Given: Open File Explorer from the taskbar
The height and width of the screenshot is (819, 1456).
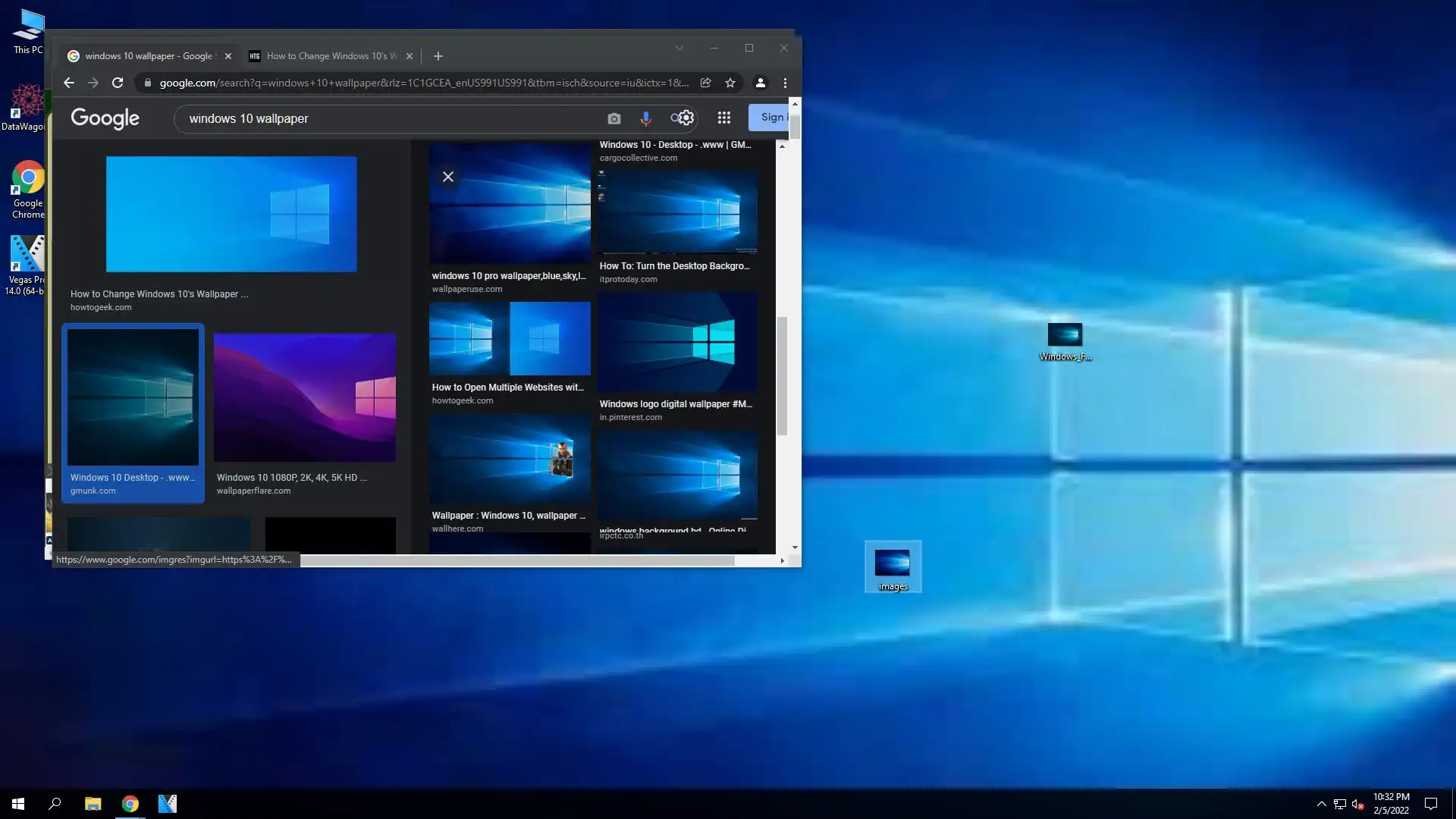Looking at the screenshot, I should pyautogui.click(x=93, y=804).
